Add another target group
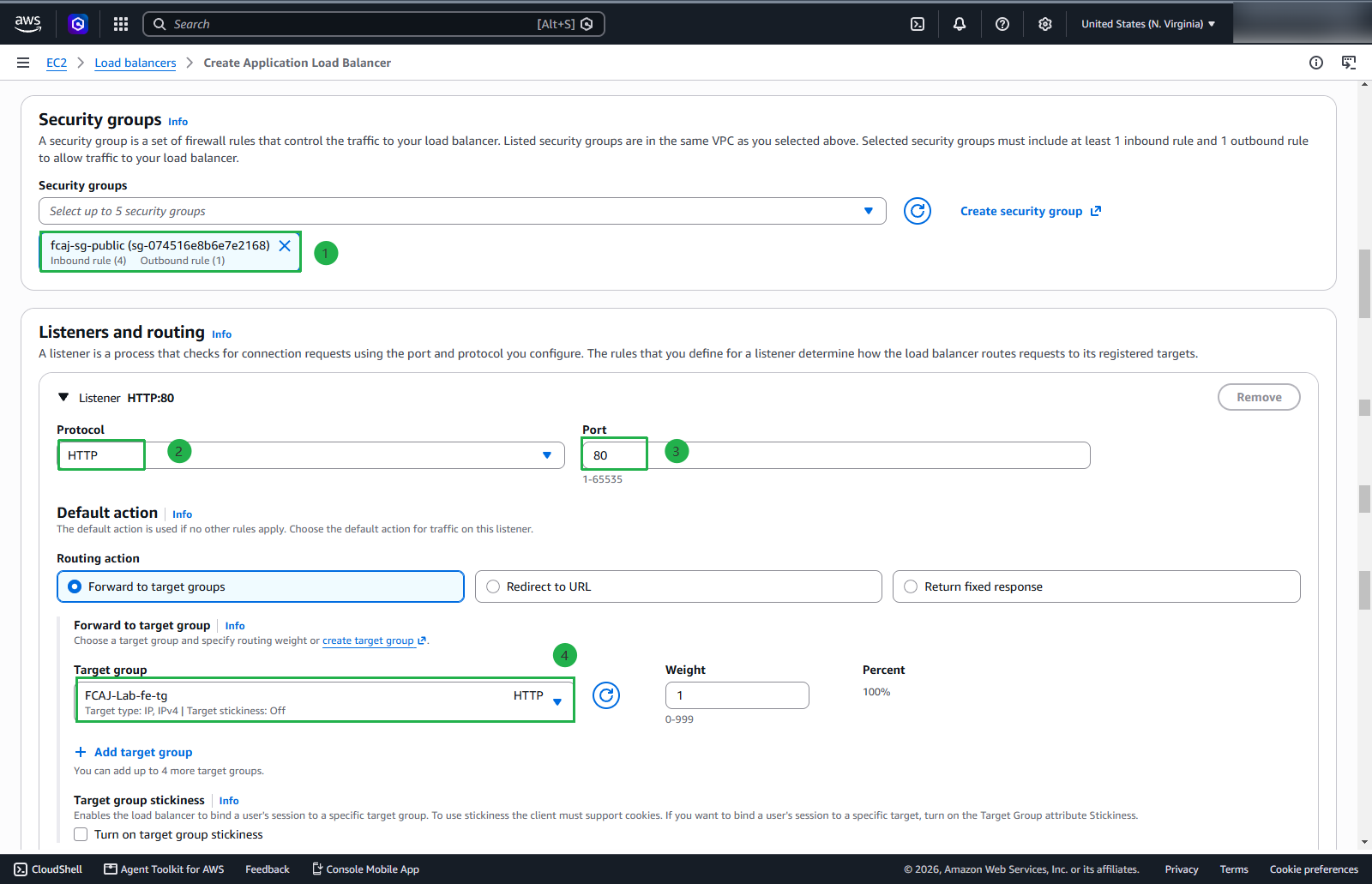This screenshot has width=1372, height=884. 134,752
